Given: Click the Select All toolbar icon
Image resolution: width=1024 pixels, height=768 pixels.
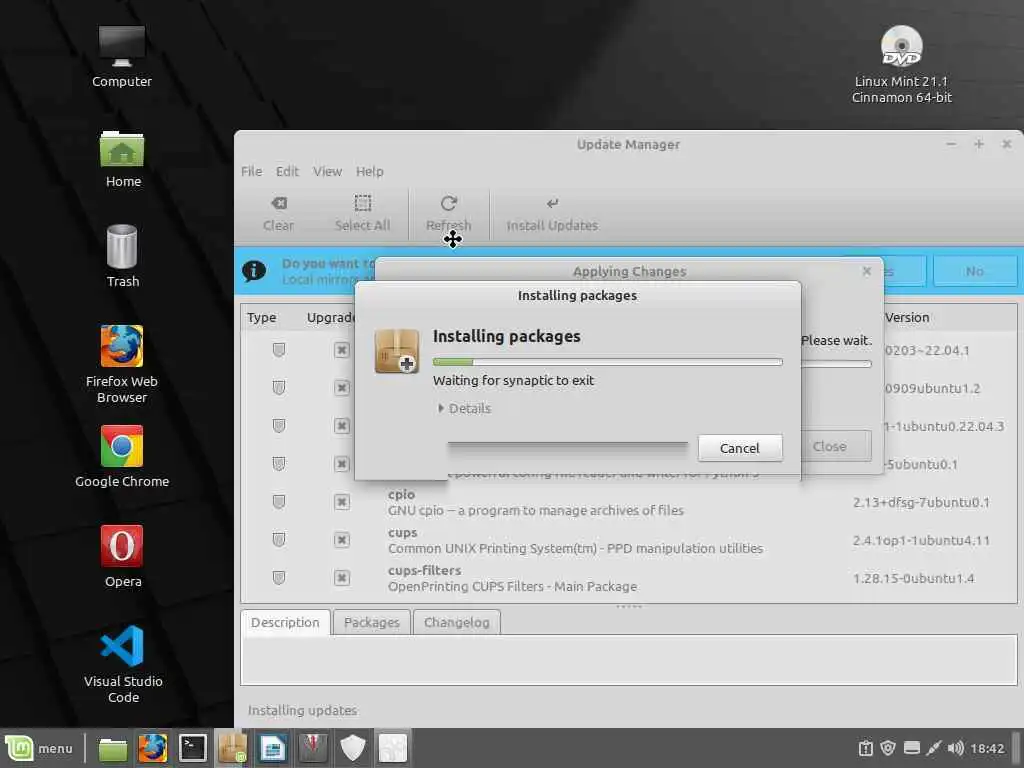Looking at the screenshot, I should (362, 204).
